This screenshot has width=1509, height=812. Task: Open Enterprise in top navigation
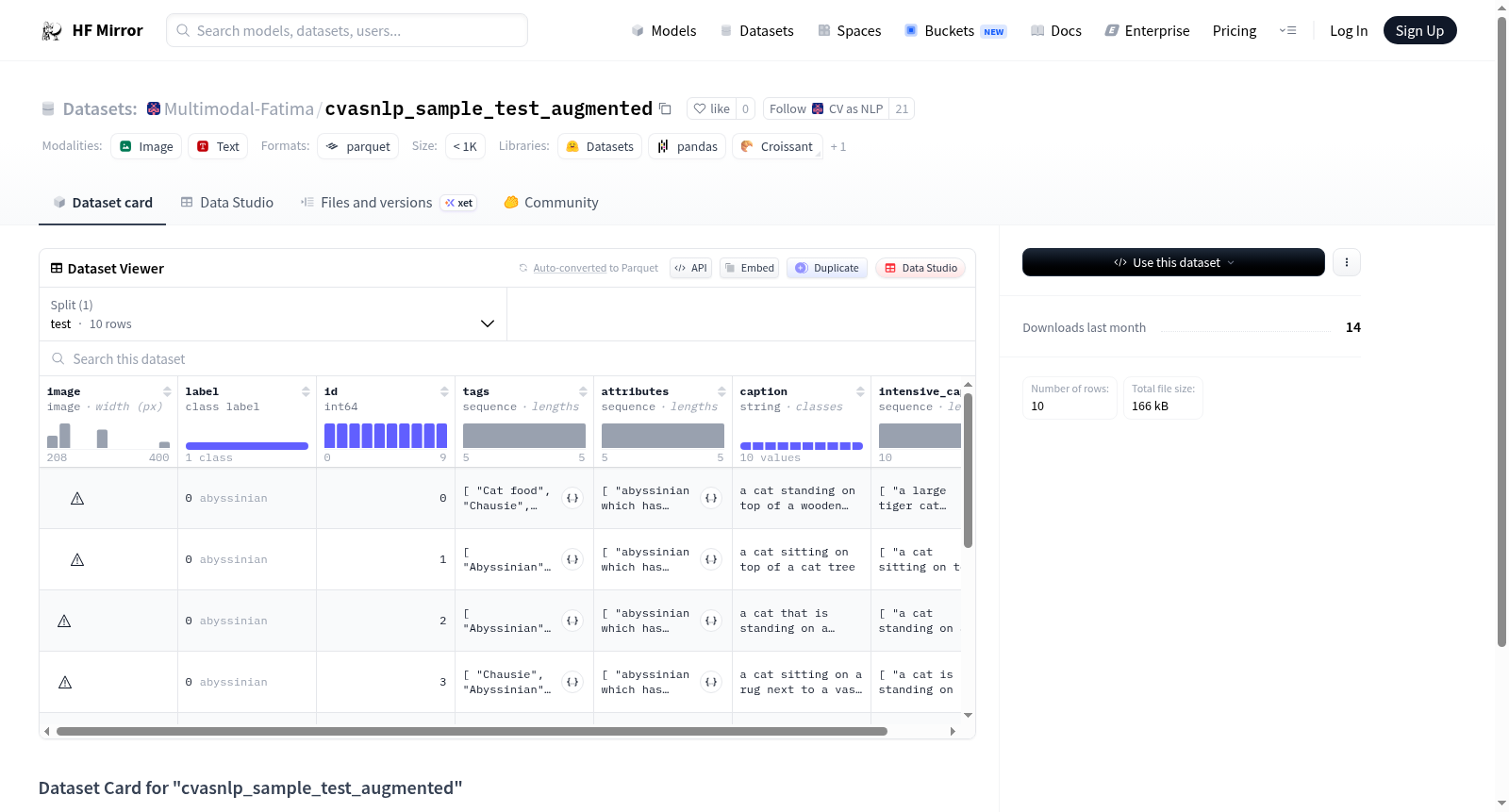(x=1147, y=30)
